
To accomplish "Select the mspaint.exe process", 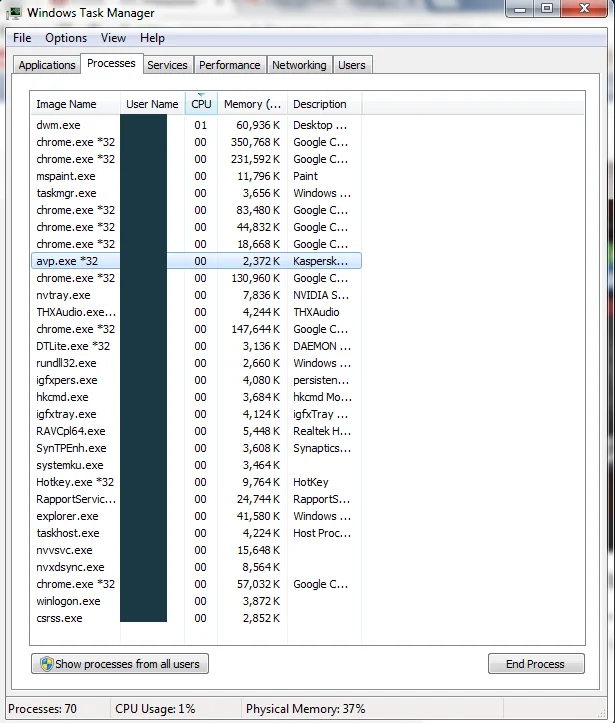I will coord(196,176).
